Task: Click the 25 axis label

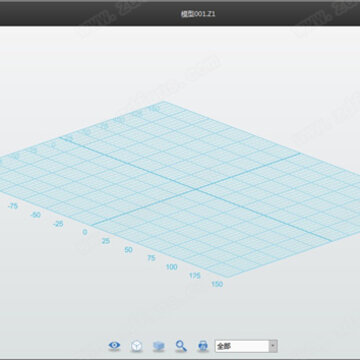Action: point(106,241)
